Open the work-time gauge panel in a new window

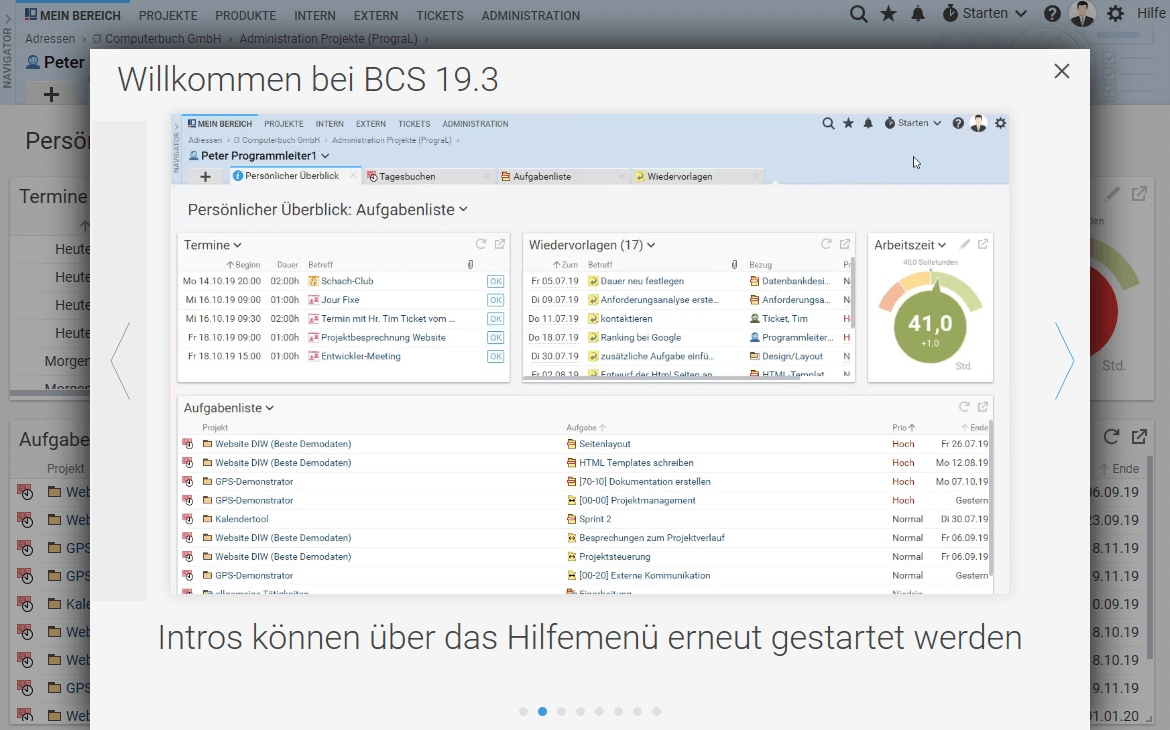1139,194
